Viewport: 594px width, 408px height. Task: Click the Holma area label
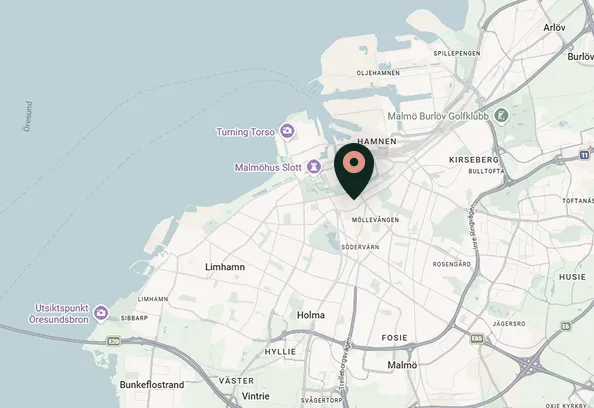click(x=311, y=315)
